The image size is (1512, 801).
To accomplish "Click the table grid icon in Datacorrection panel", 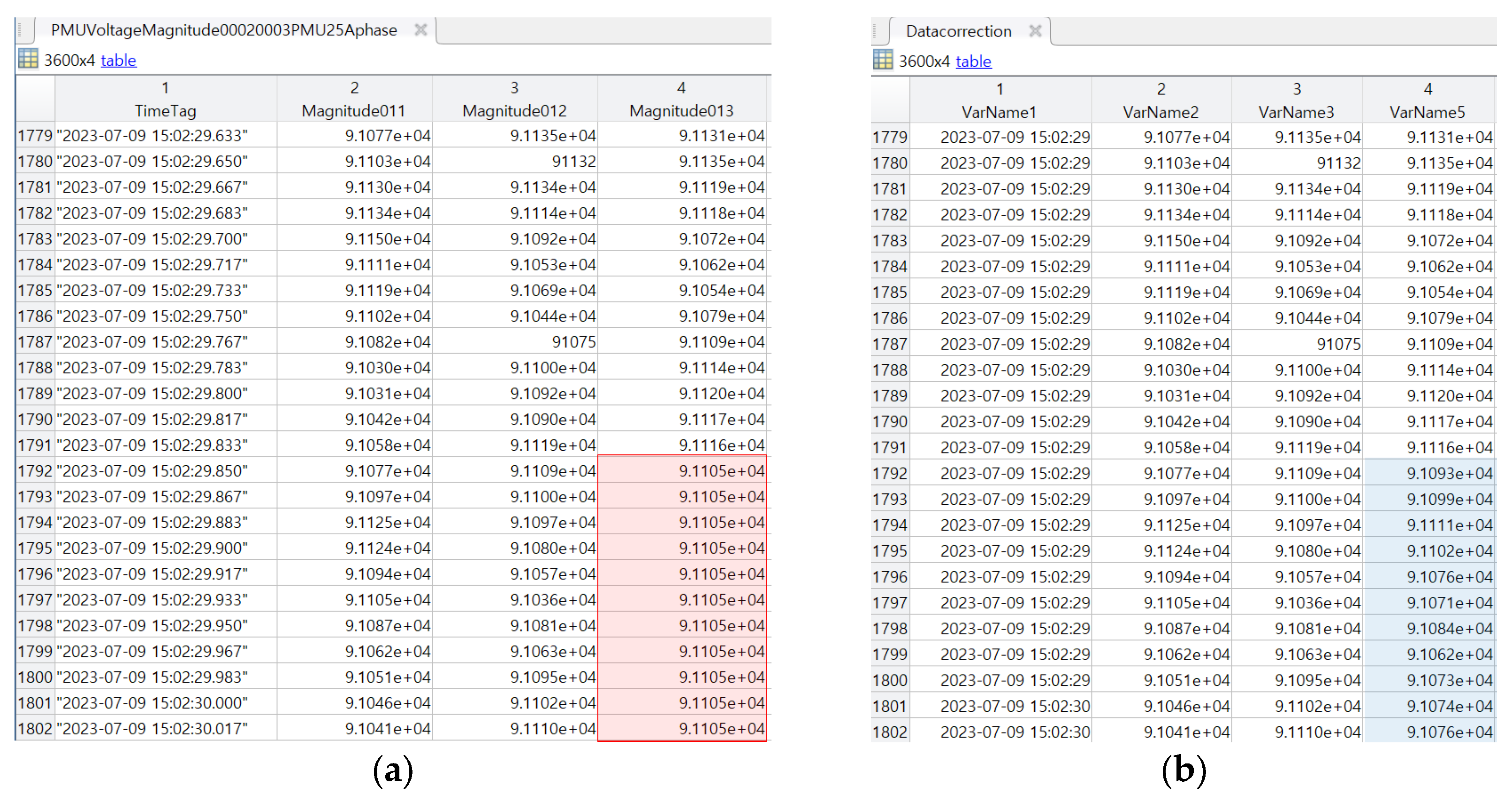I will tap(882, 61).
